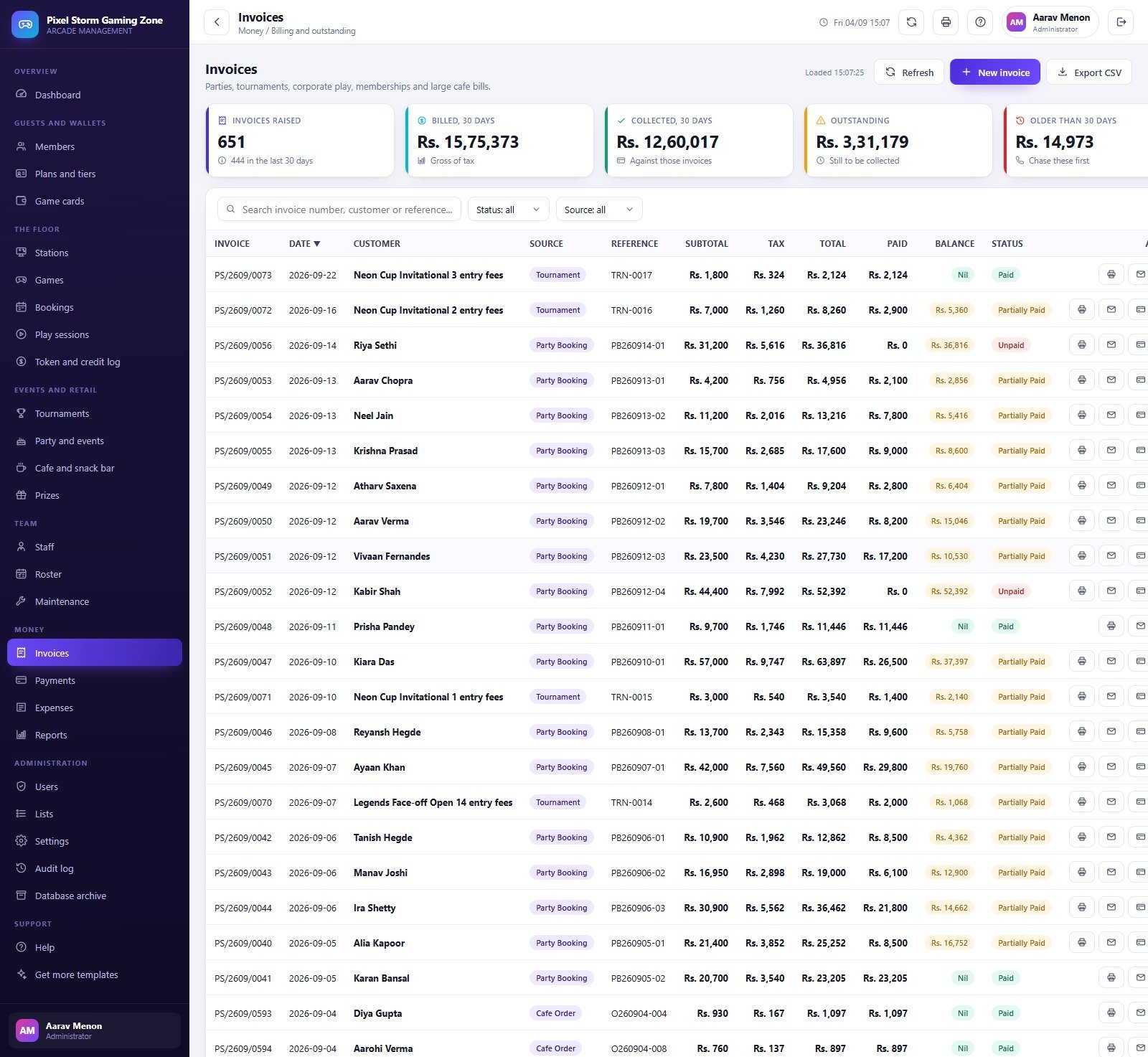The width and height of the screenshot is (1148, 1057).
Task: Click the Pixel Storm gamepad logo
Action: tap(25, 24)
